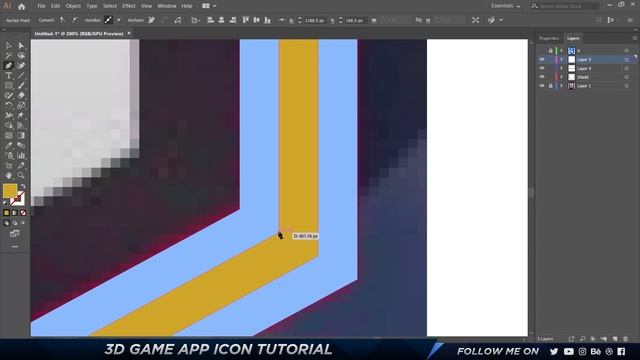The image size is (640, 360).
Task: Select the Eraser tool
Action: coord(21,96)
